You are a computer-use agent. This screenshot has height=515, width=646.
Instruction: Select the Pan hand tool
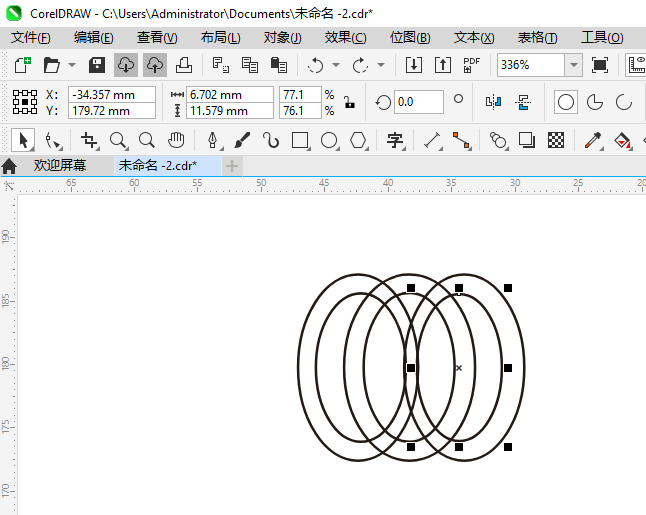176,140
